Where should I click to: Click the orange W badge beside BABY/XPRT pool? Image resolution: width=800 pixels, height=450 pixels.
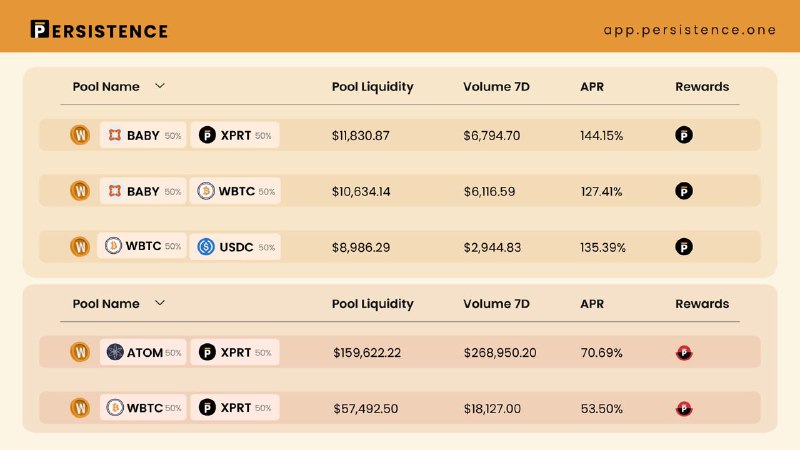click(80, 135)
